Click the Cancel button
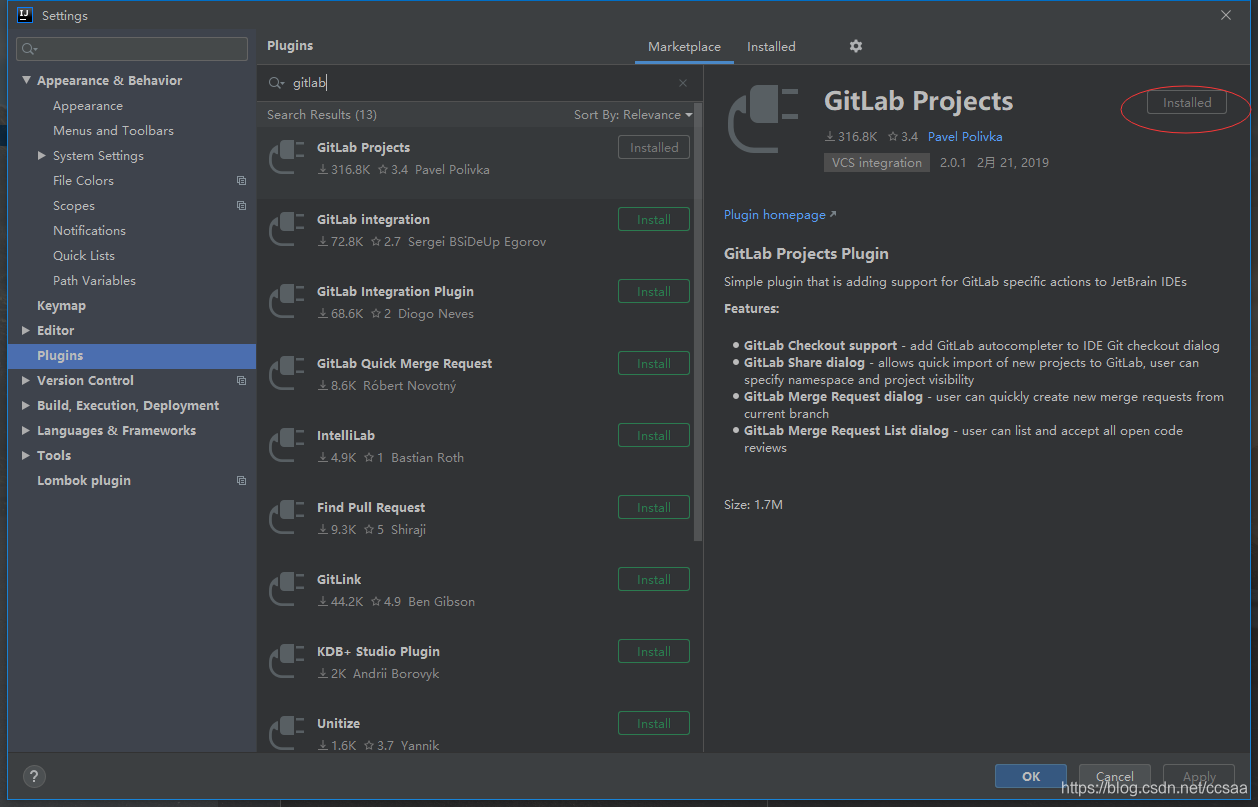This screenshot has width=1258, height=807. click(1115, 776)
